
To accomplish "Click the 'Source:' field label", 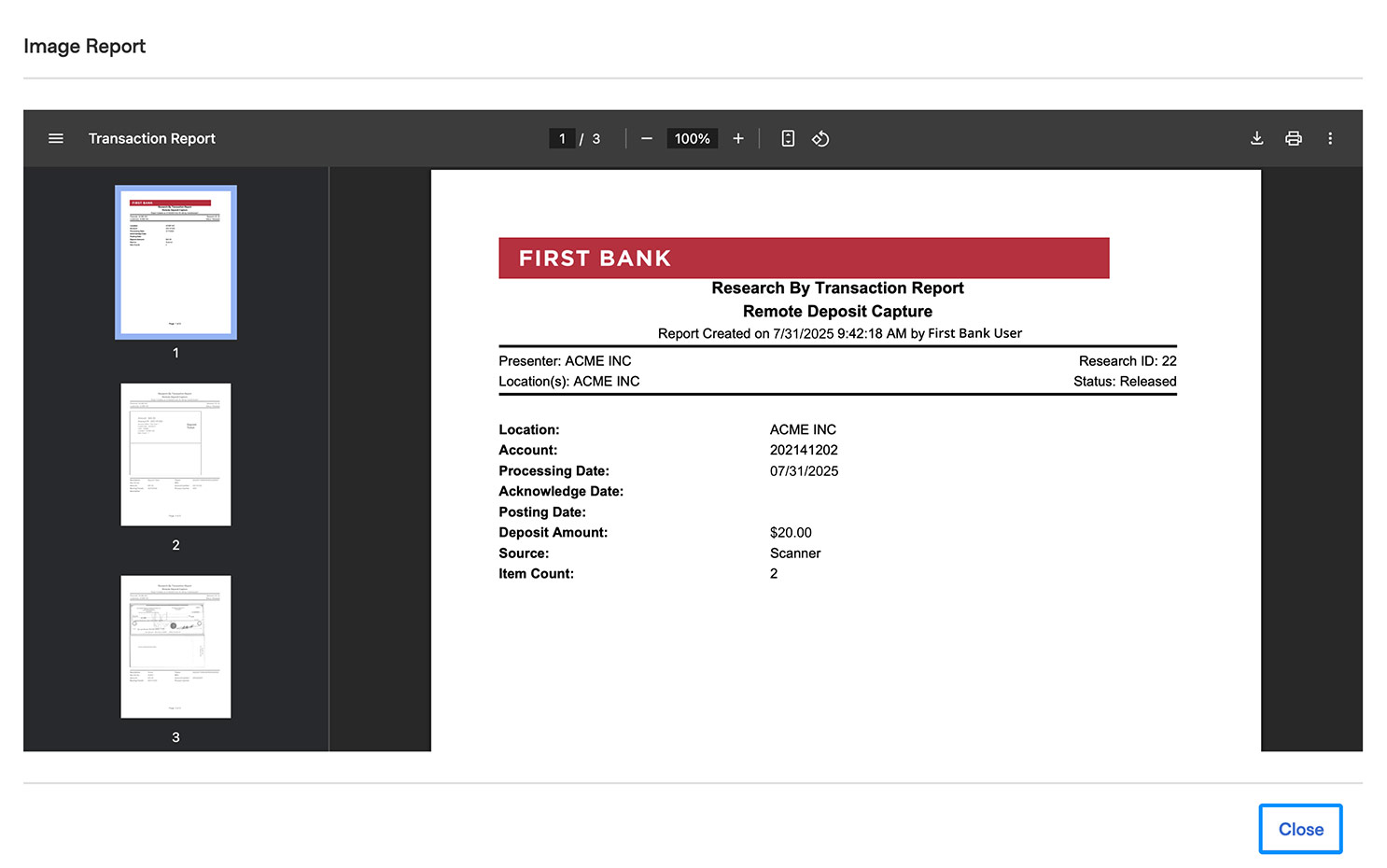I will [524, 553].
